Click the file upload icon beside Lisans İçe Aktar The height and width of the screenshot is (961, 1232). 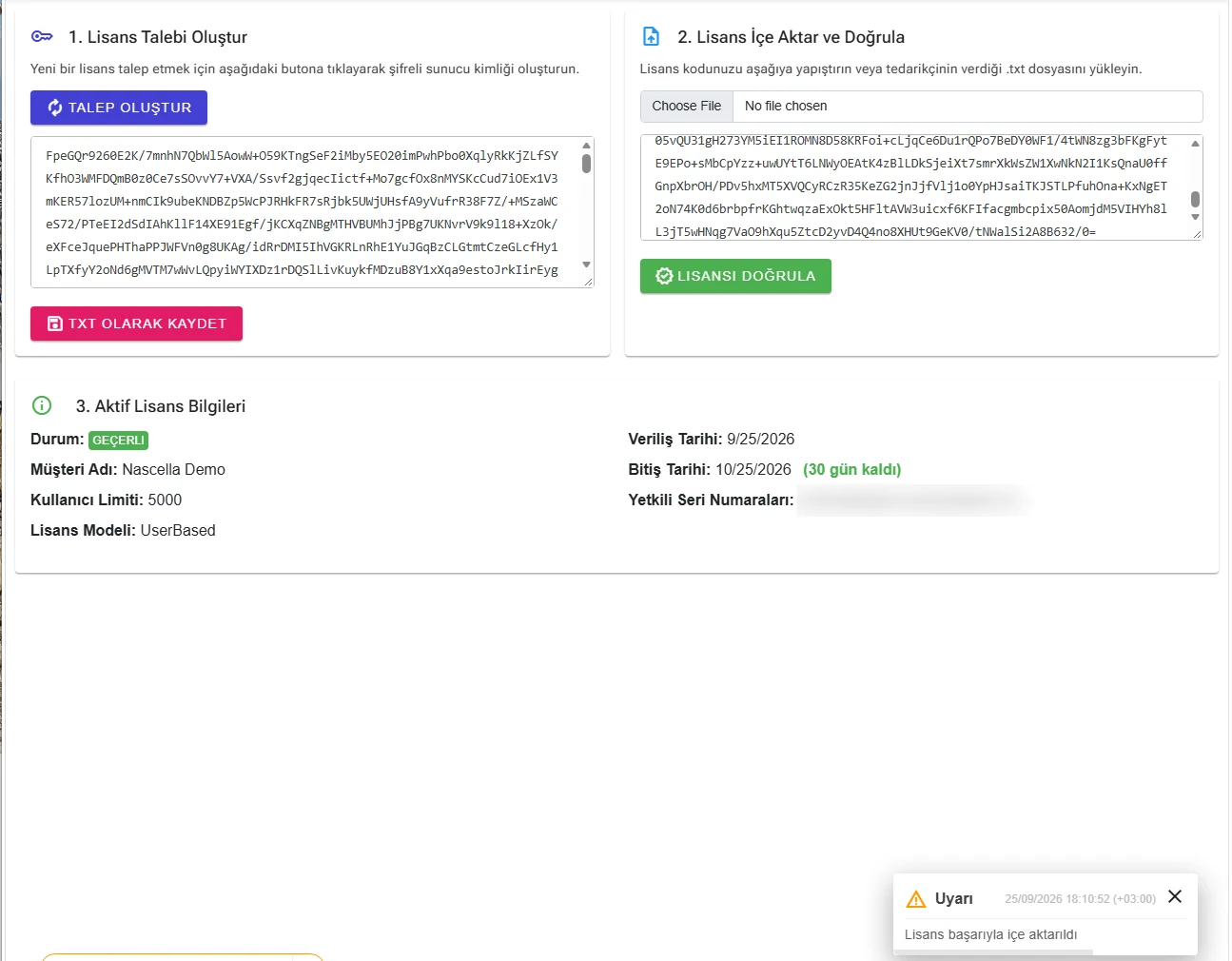click(x=651, y=36)
